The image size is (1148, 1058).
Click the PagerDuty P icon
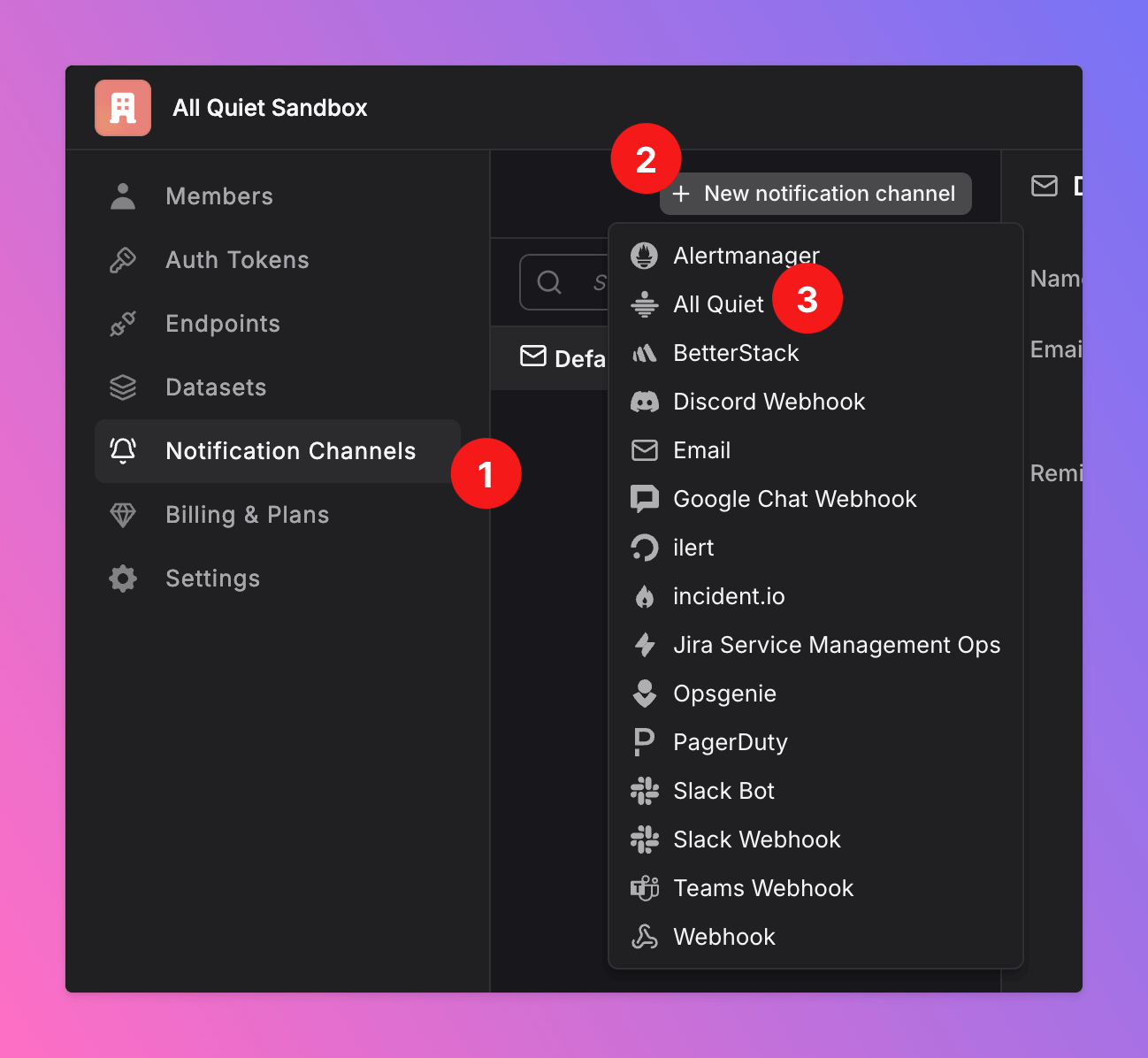[645, 742]
